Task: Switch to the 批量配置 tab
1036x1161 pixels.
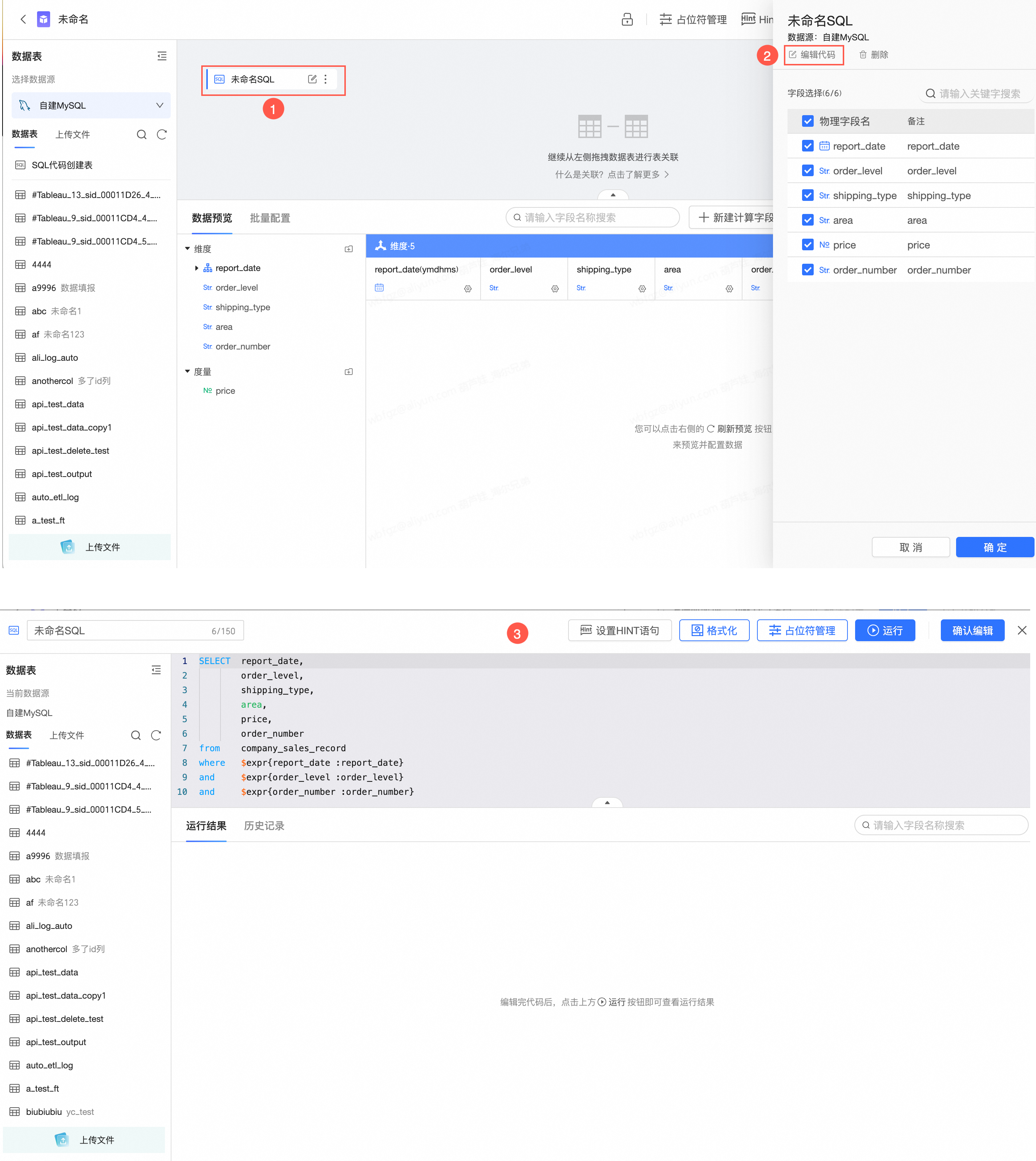Action: 270,218
